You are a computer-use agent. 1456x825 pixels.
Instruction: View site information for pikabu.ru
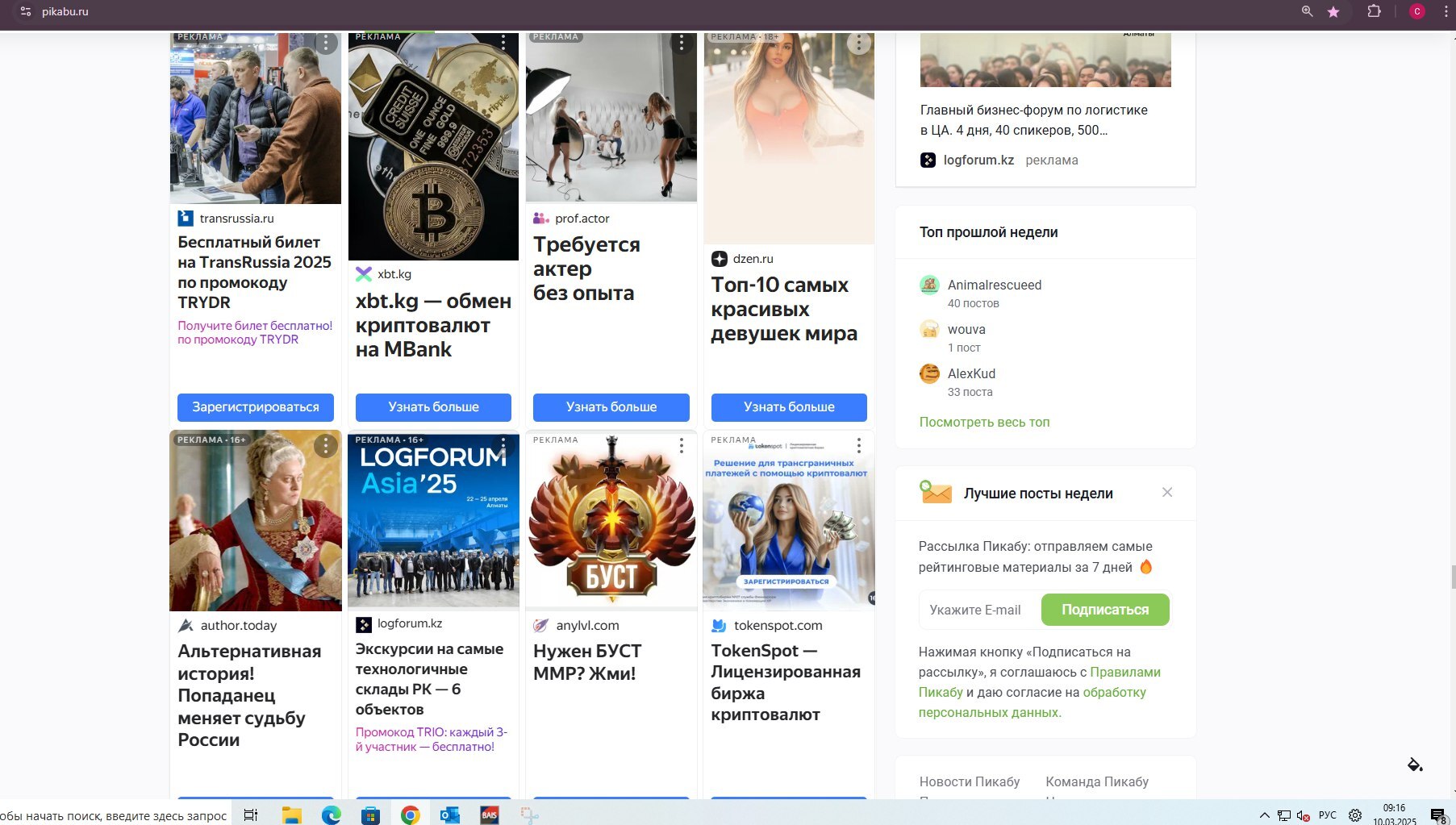point(26,11)
